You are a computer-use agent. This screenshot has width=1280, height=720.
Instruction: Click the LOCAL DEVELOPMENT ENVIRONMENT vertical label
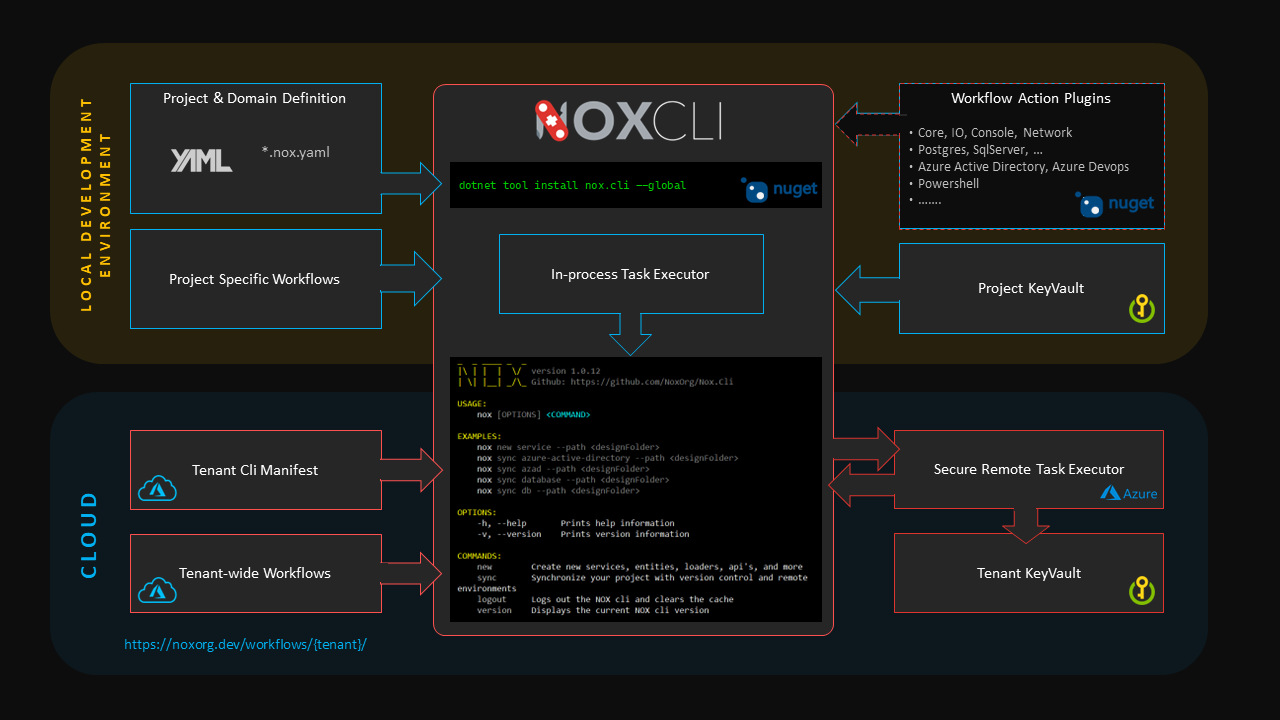(97, 204)
